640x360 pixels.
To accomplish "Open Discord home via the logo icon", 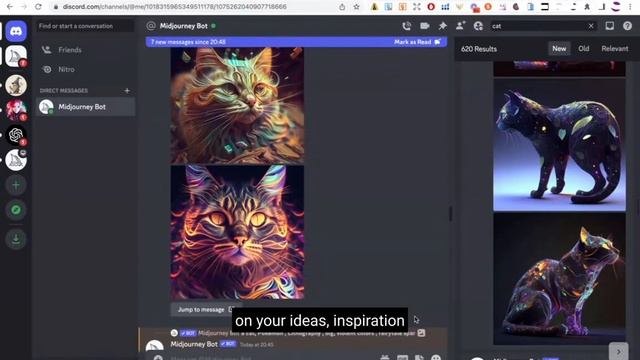I will point(16,31).
